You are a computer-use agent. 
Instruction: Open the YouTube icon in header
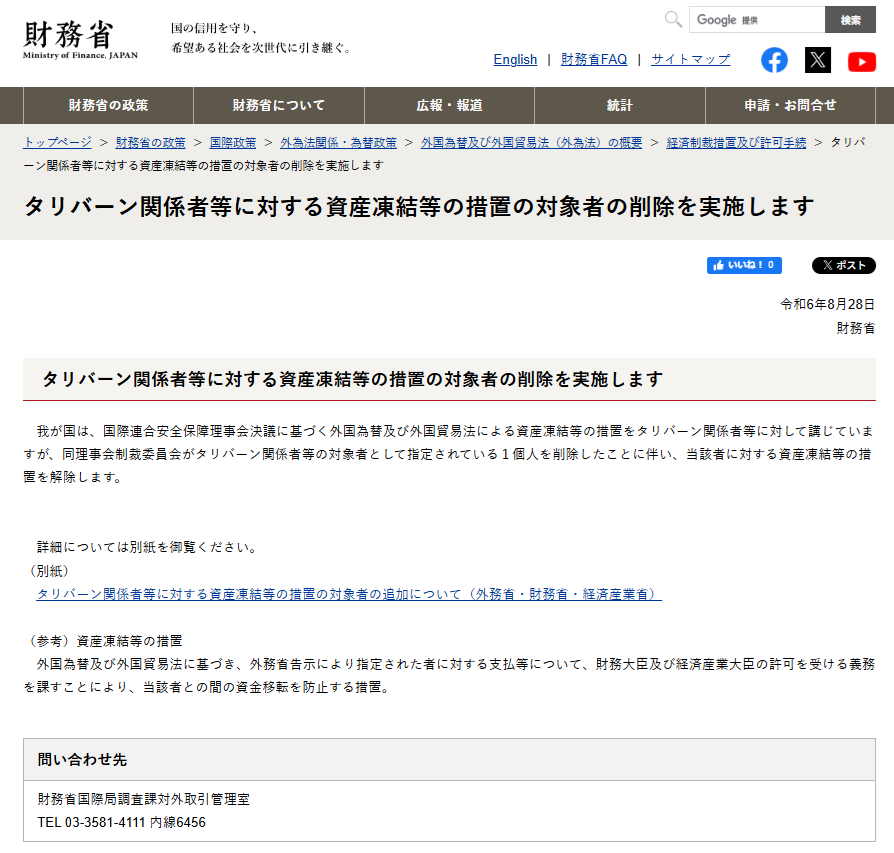tap(861, 61)
